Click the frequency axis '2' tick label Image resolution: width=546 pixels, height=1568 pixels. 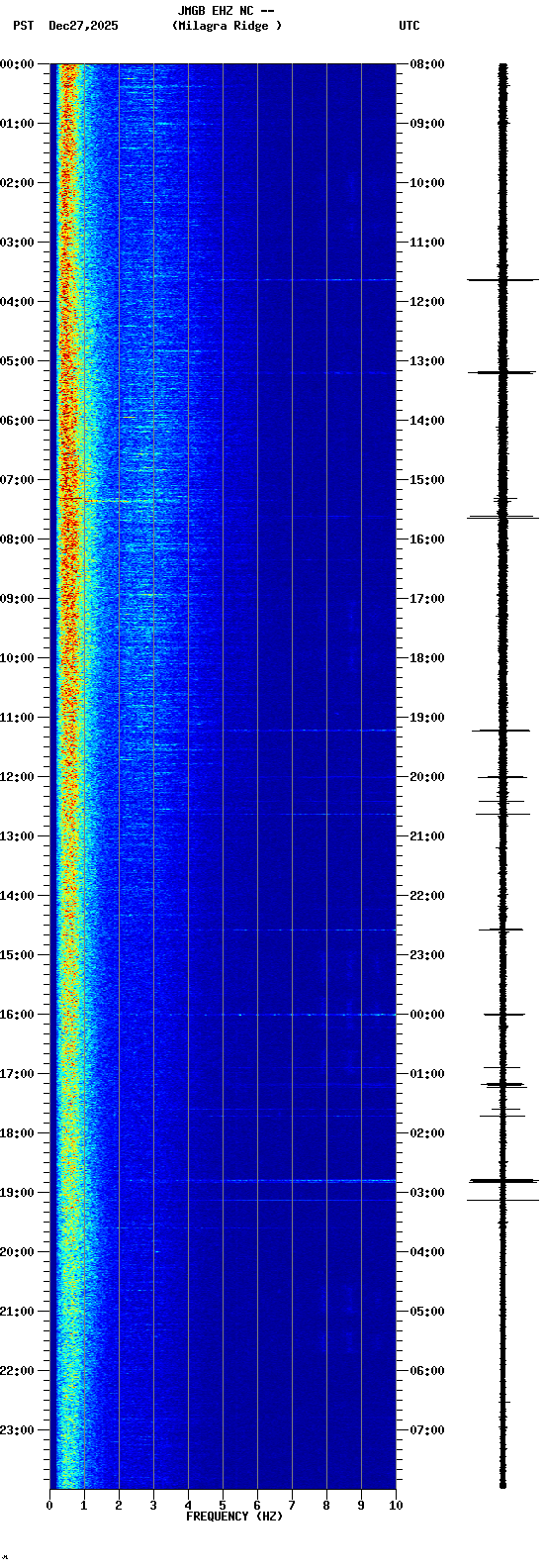pos(119,1506)
